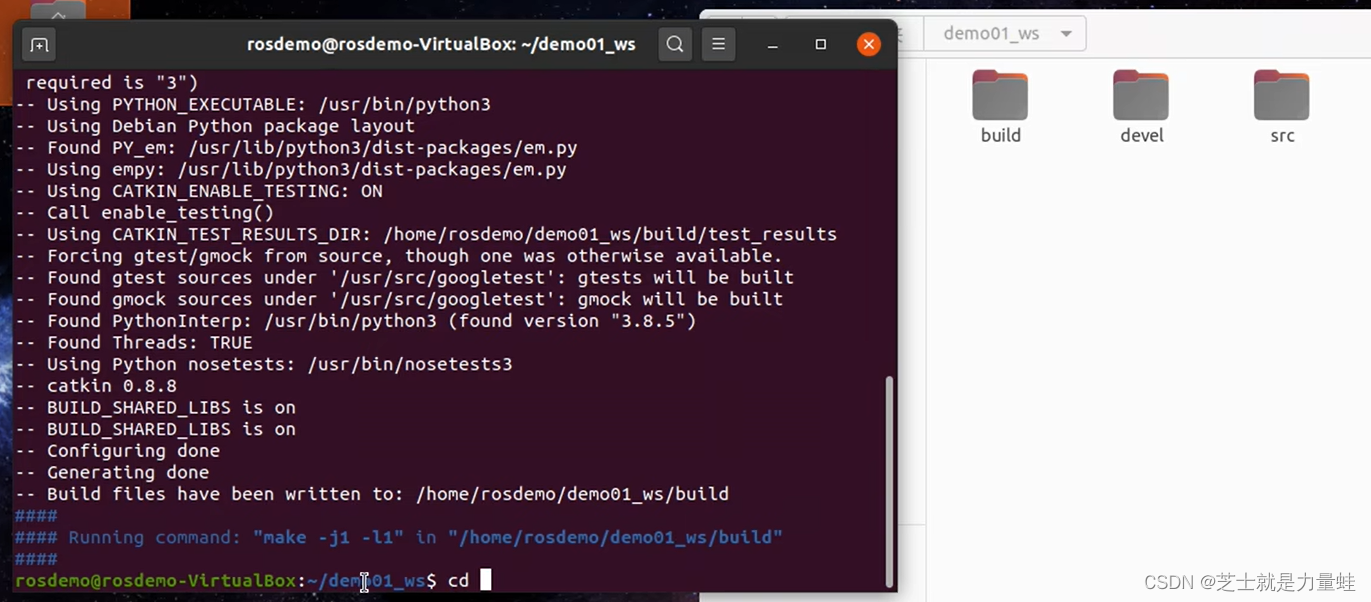Open the terminal hamburger menu
Image resolution: width=1371 pixels, height=602 pixels.
(718, 44)
